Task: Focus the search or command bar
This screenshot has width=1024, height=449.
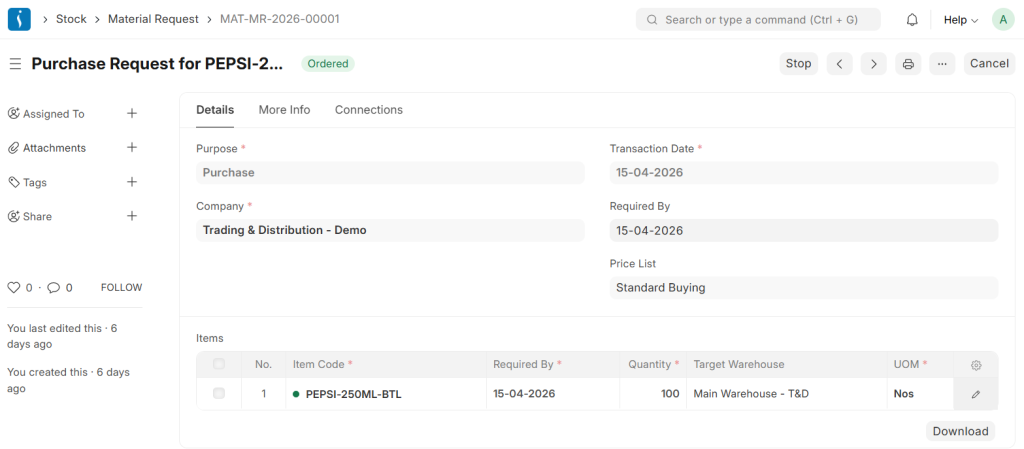Action: (758, 20)
